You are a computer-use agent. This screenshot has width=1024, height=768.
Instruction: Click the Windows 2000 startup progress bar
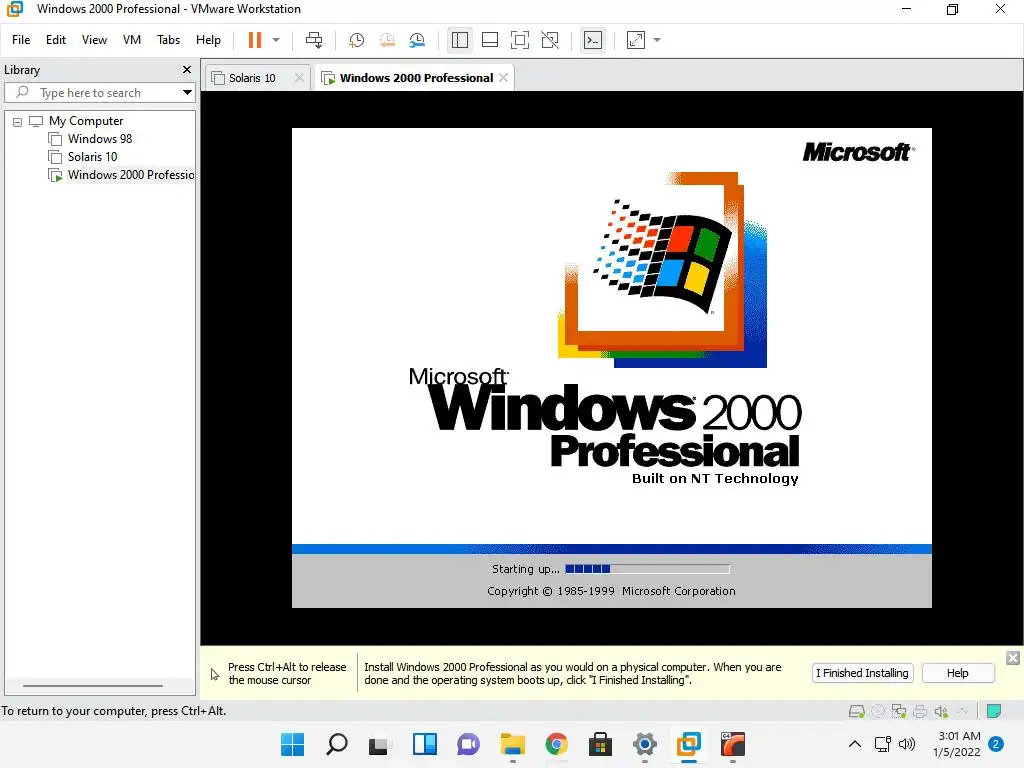point(647,569)
